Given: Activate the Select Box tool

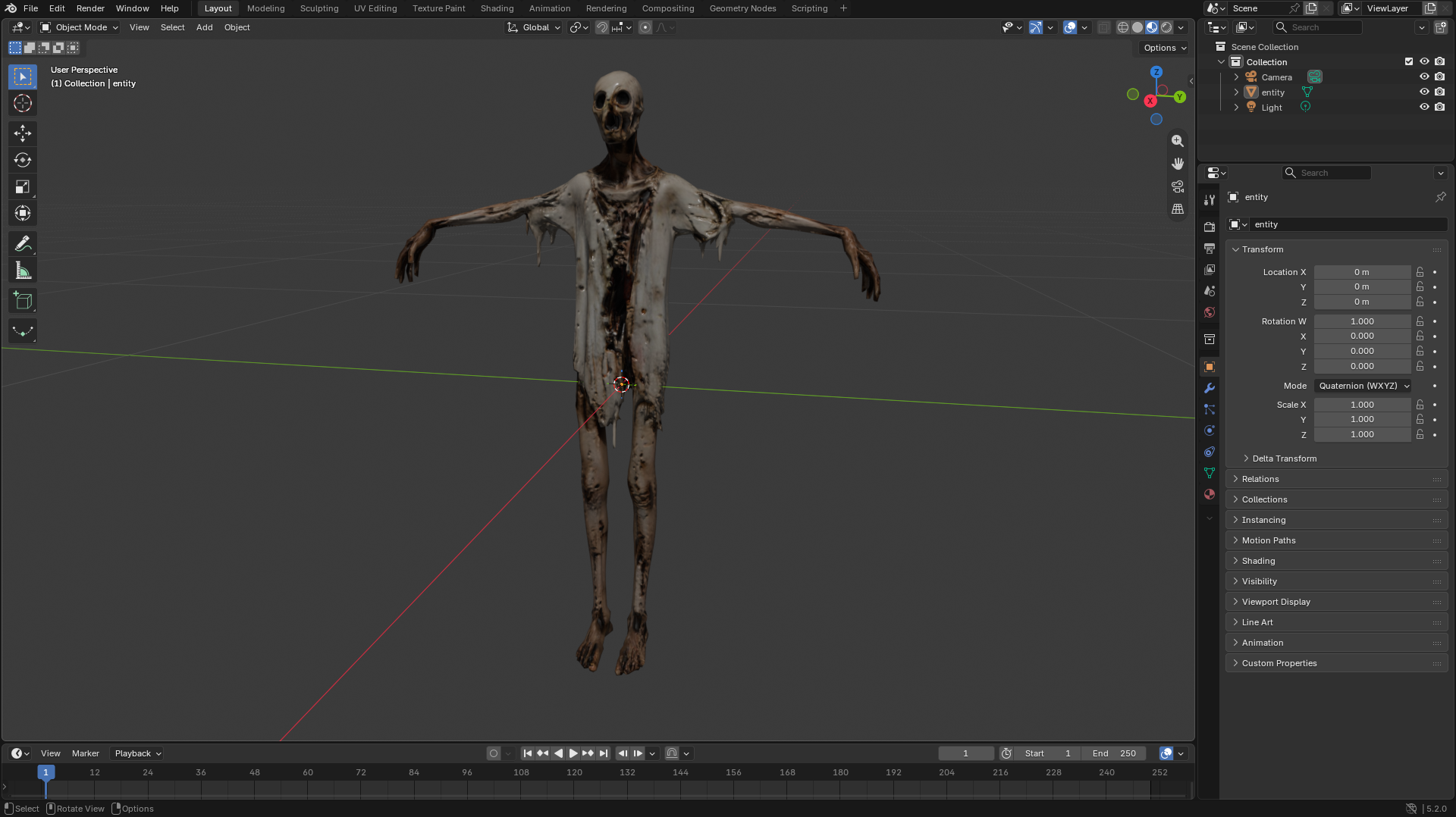Looking at the screenshot, I should (23, 77).
